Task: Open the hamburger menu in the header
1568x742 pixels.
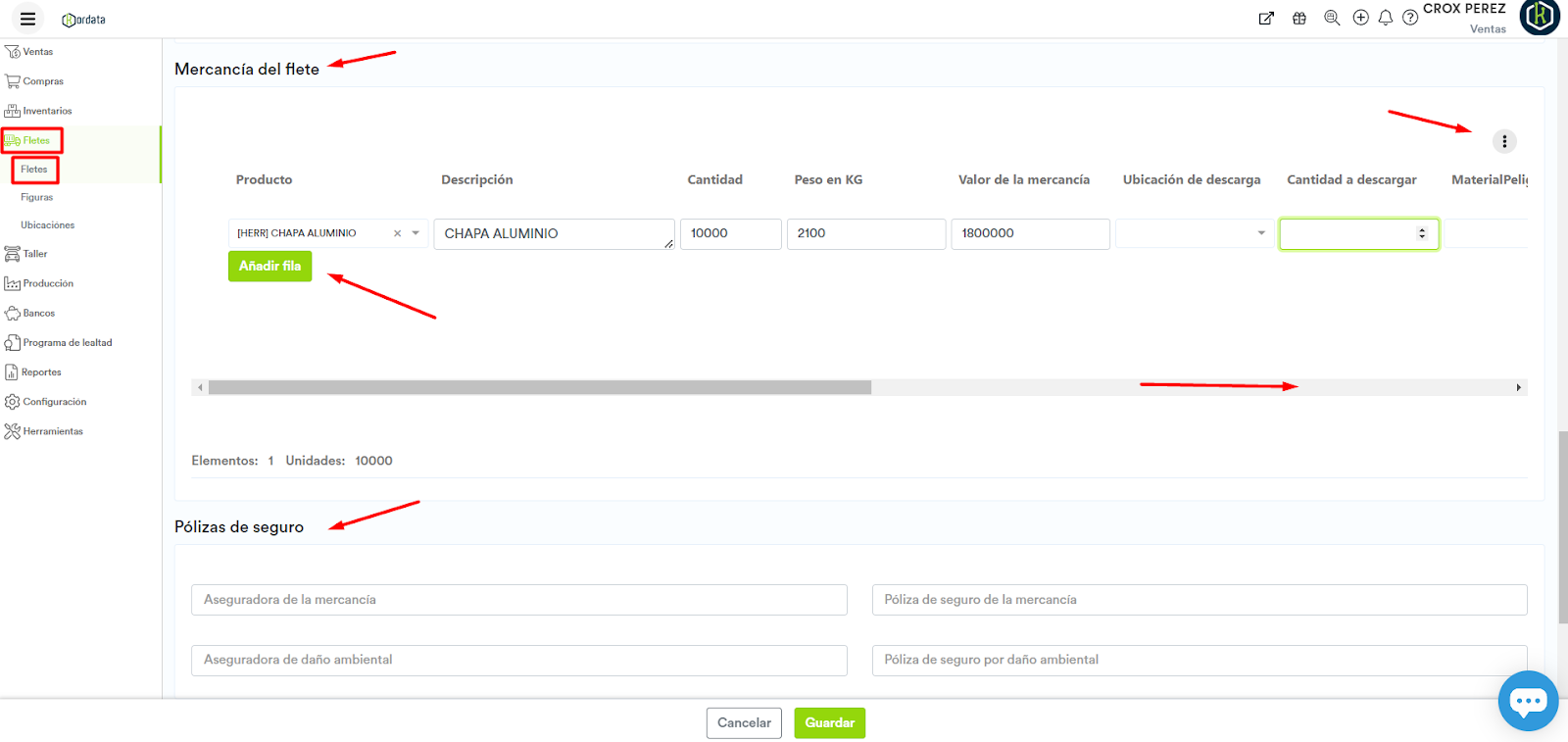Action: pos(27,19)
